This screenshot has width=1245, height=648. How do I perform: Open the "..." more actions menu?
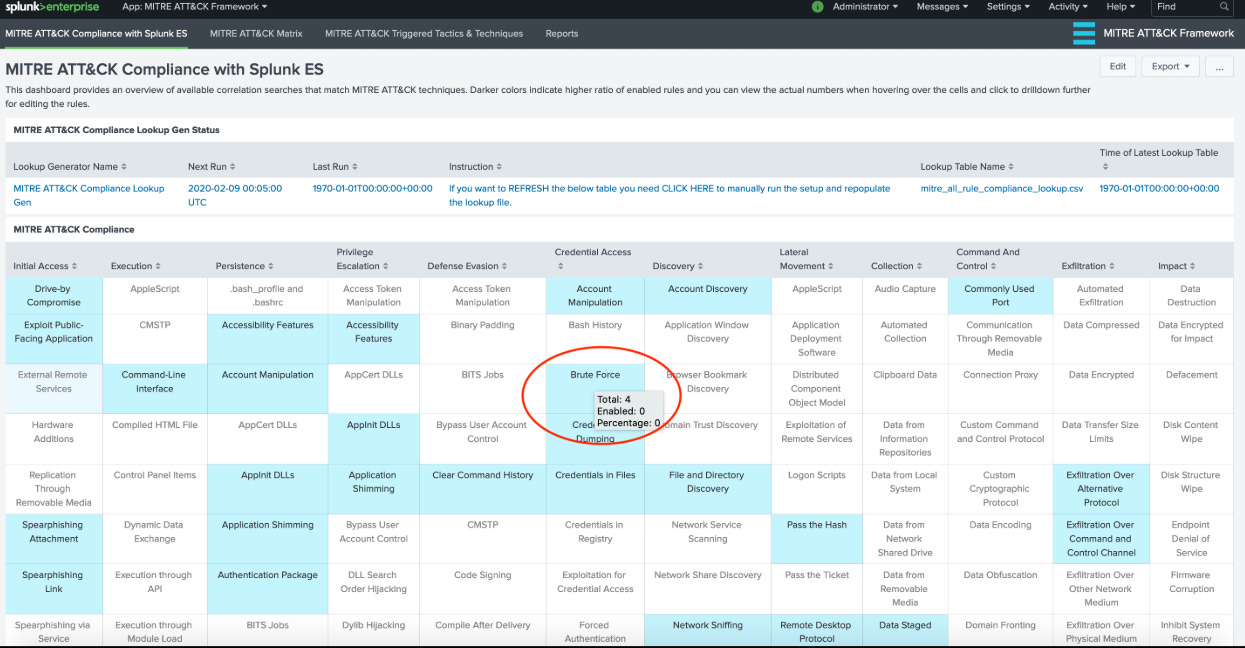[x=1219, y=67]
